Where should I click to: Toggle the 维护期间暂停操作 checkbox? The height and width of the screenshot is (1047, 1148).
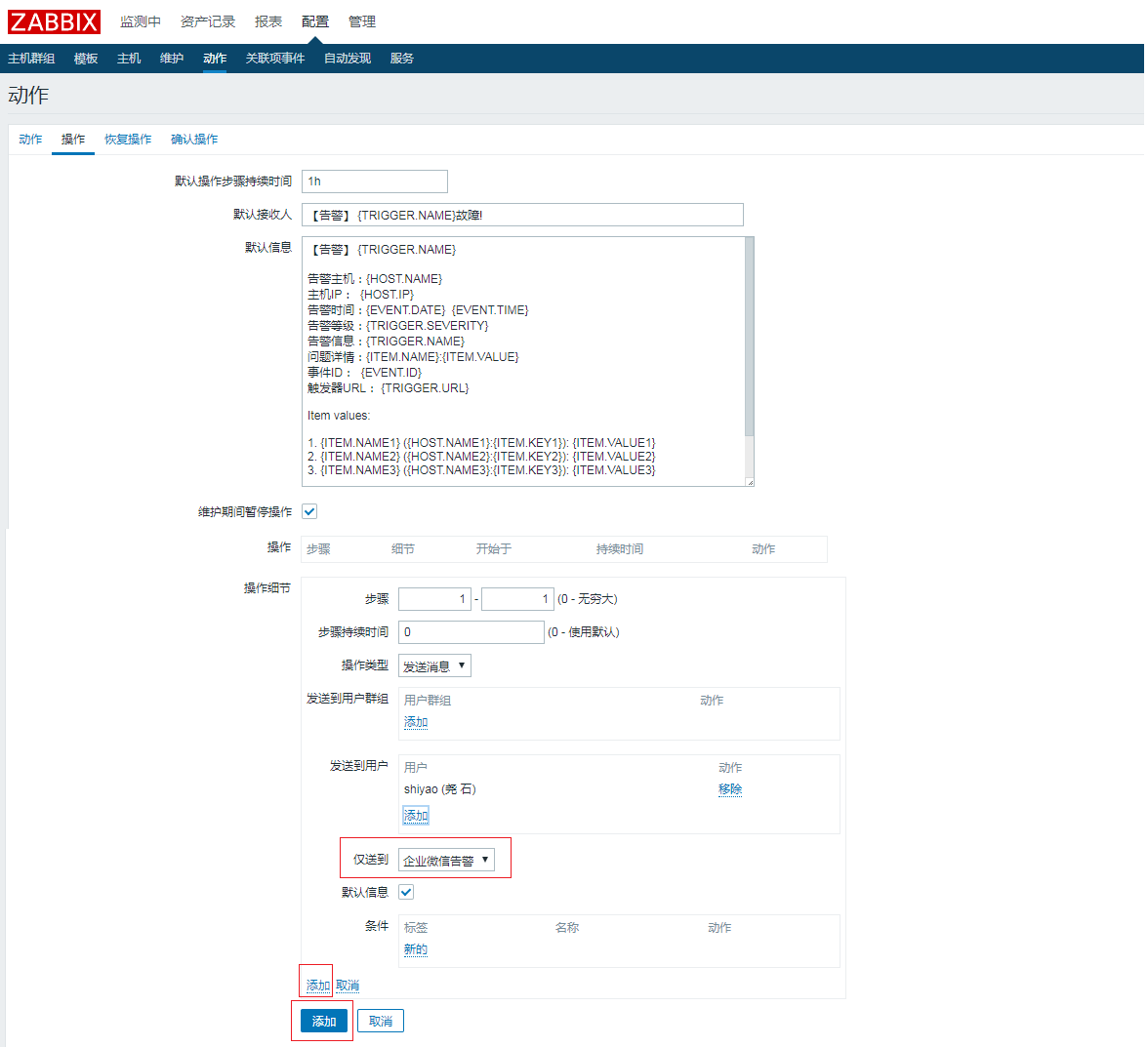click(309, 511)
